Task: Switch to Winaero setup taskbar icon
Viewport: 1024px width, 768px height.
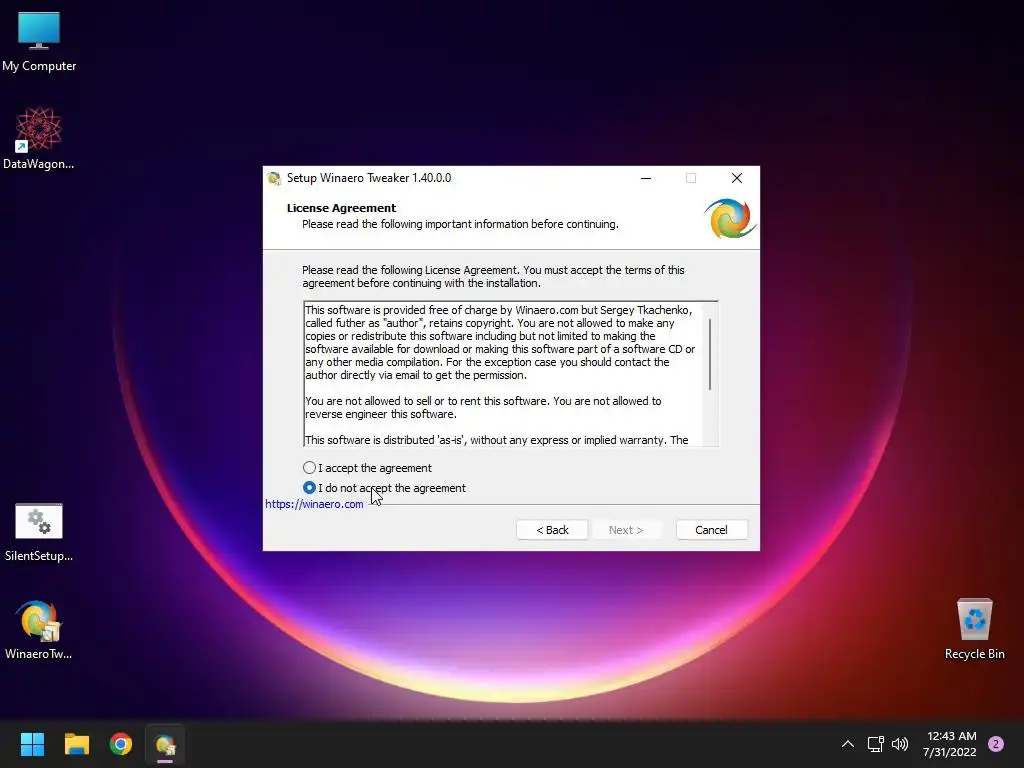Action: tap(165, 744)
